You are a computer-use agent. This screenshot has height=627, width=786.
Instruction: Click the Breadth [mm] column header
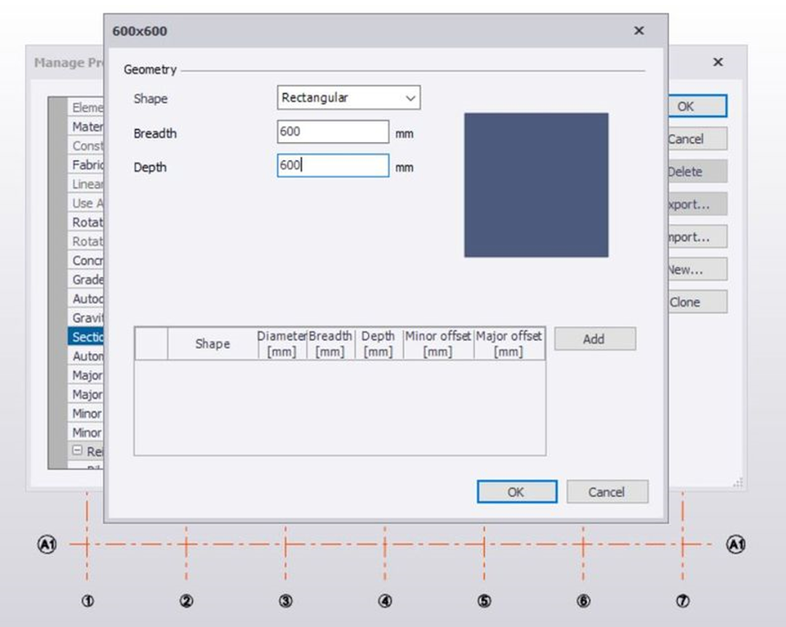pos(330,344)
